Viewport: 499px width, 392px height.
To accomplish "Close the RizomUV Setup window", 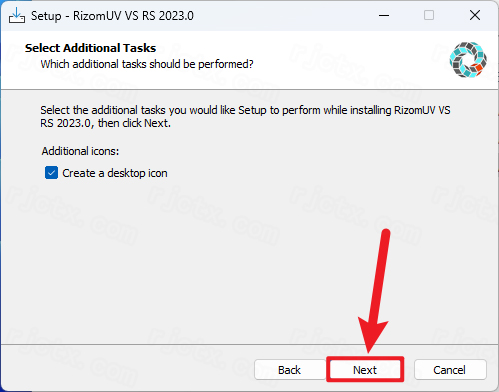I will [x=475, y=15].
